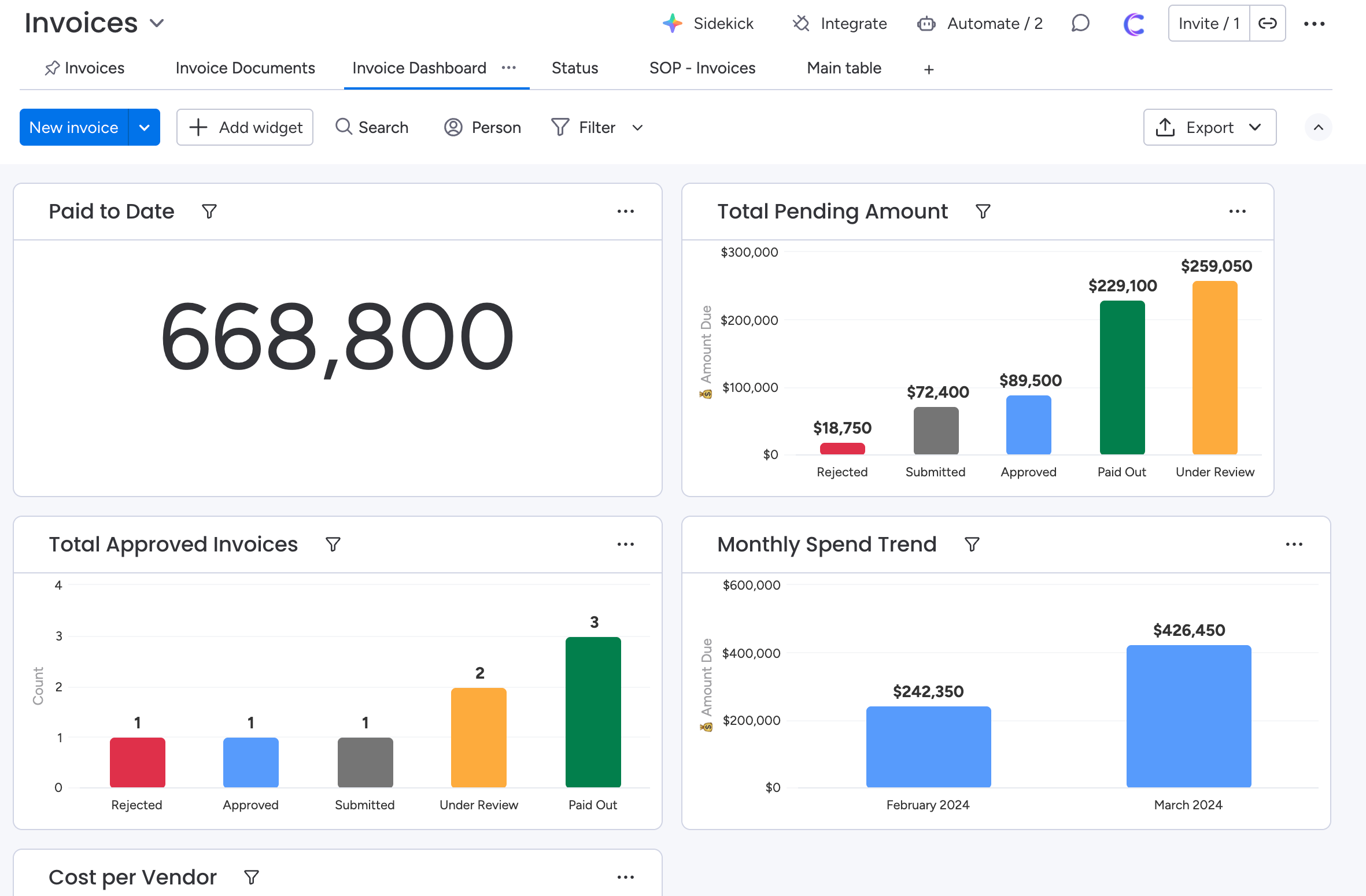Open Cost per Vendor widget options
Viewport: 1366px width, 896px height.
(625, 878)
